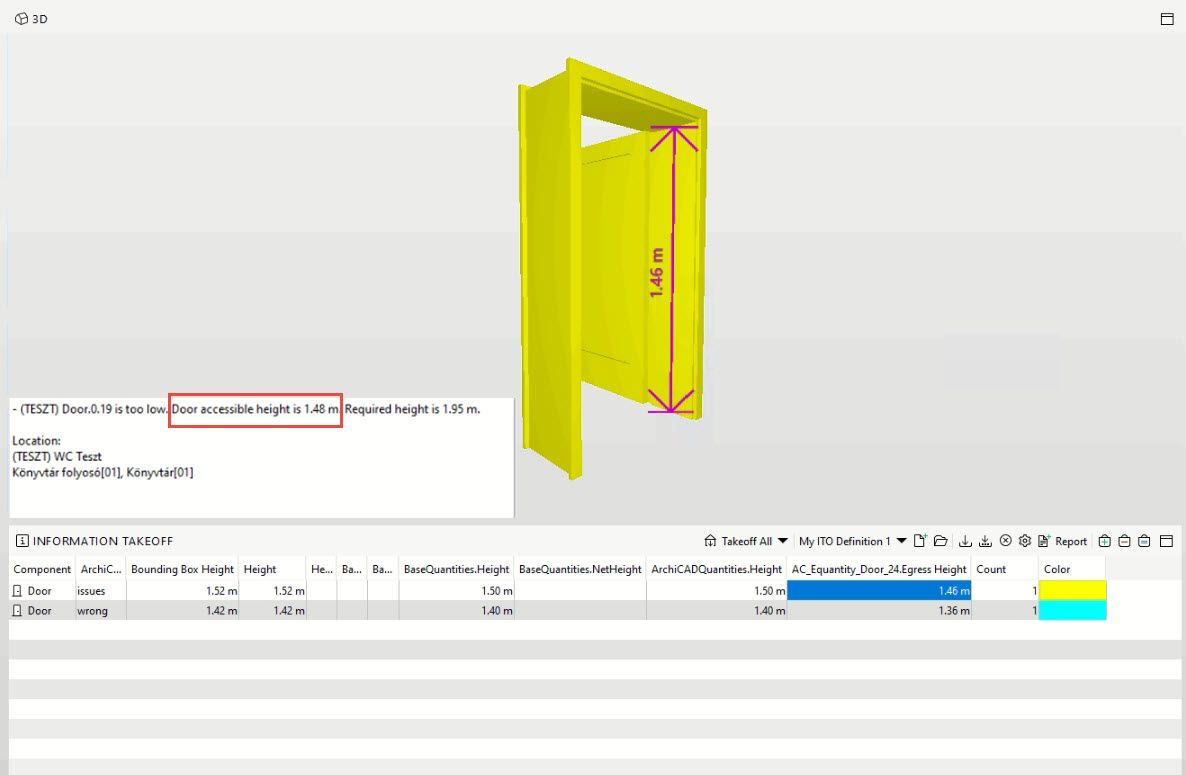The height and width of the screenshot is (775, 1186).
Task: Open an ITO definition from folder
Action: tap(941, 541)
